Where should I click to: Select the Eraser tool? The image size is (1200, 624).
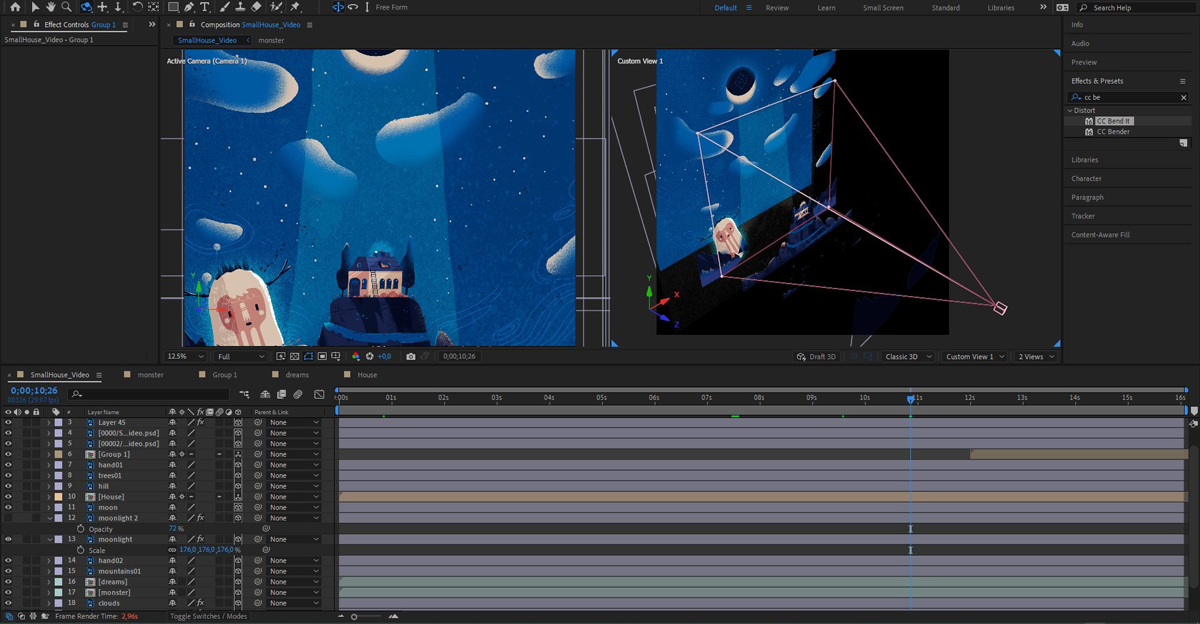tap(256, 7)
